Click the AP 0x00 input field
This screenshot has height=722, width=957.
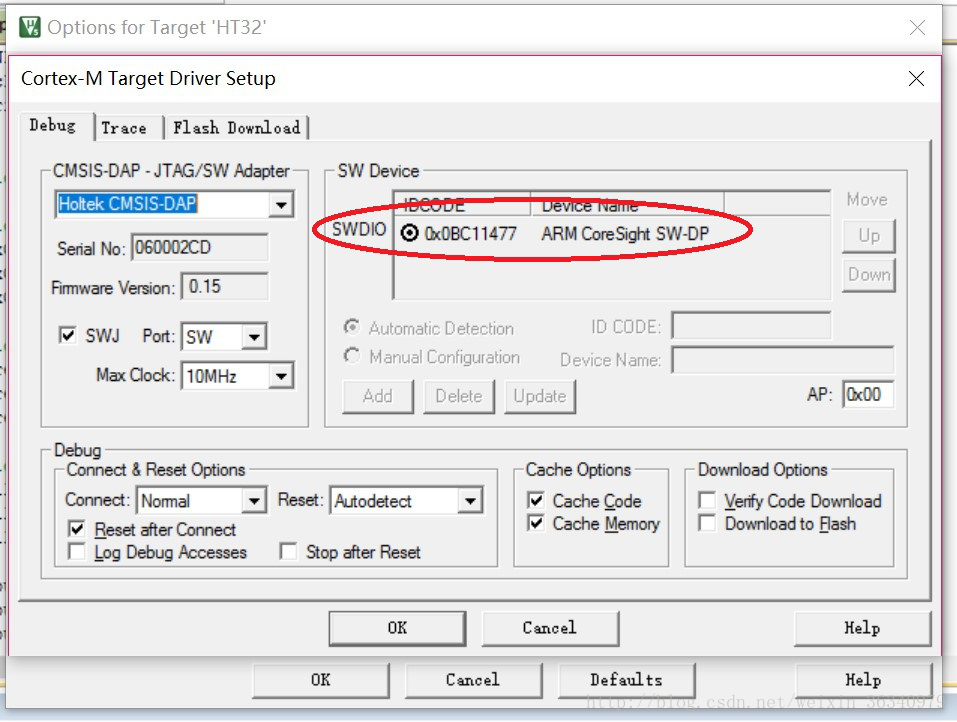869,394
